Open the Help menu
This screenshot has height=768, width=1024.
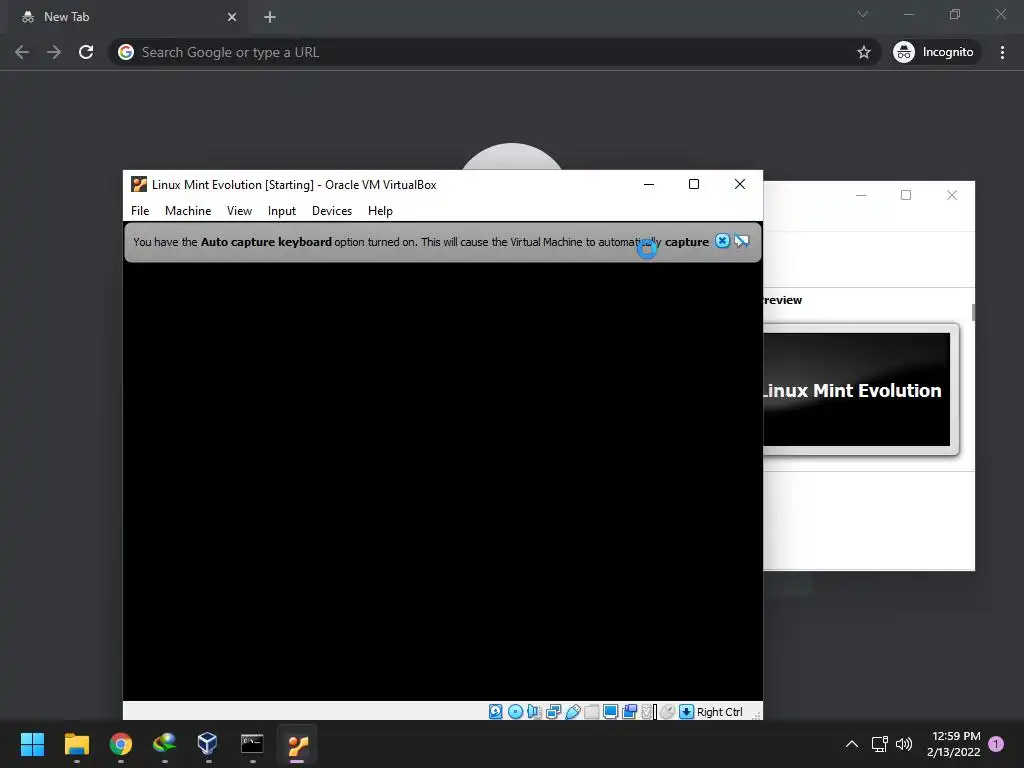(x=380, y=211)
